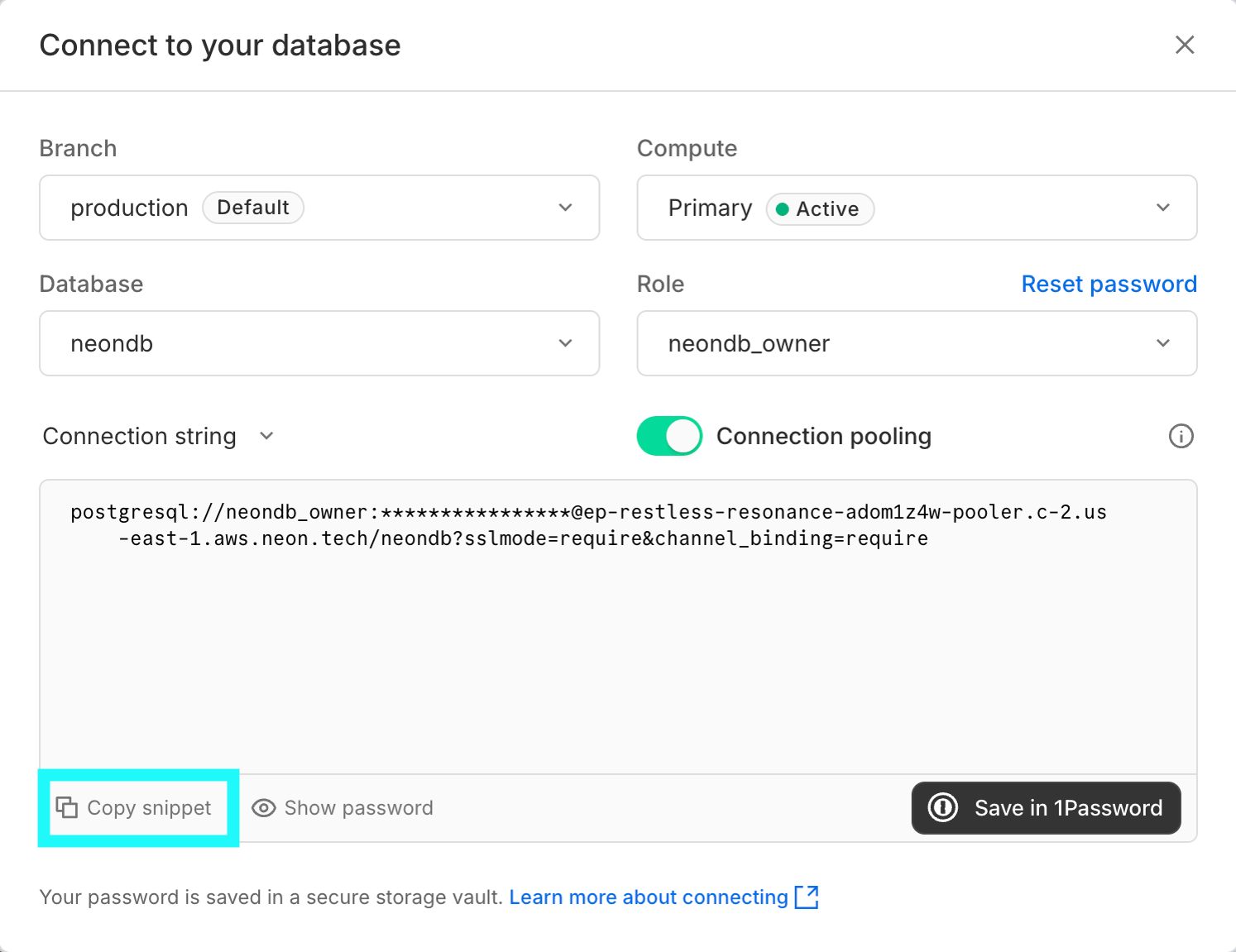Close the Connect to your database dialog
This screenshot has height=952, width=1236.
pos(1185,45)
